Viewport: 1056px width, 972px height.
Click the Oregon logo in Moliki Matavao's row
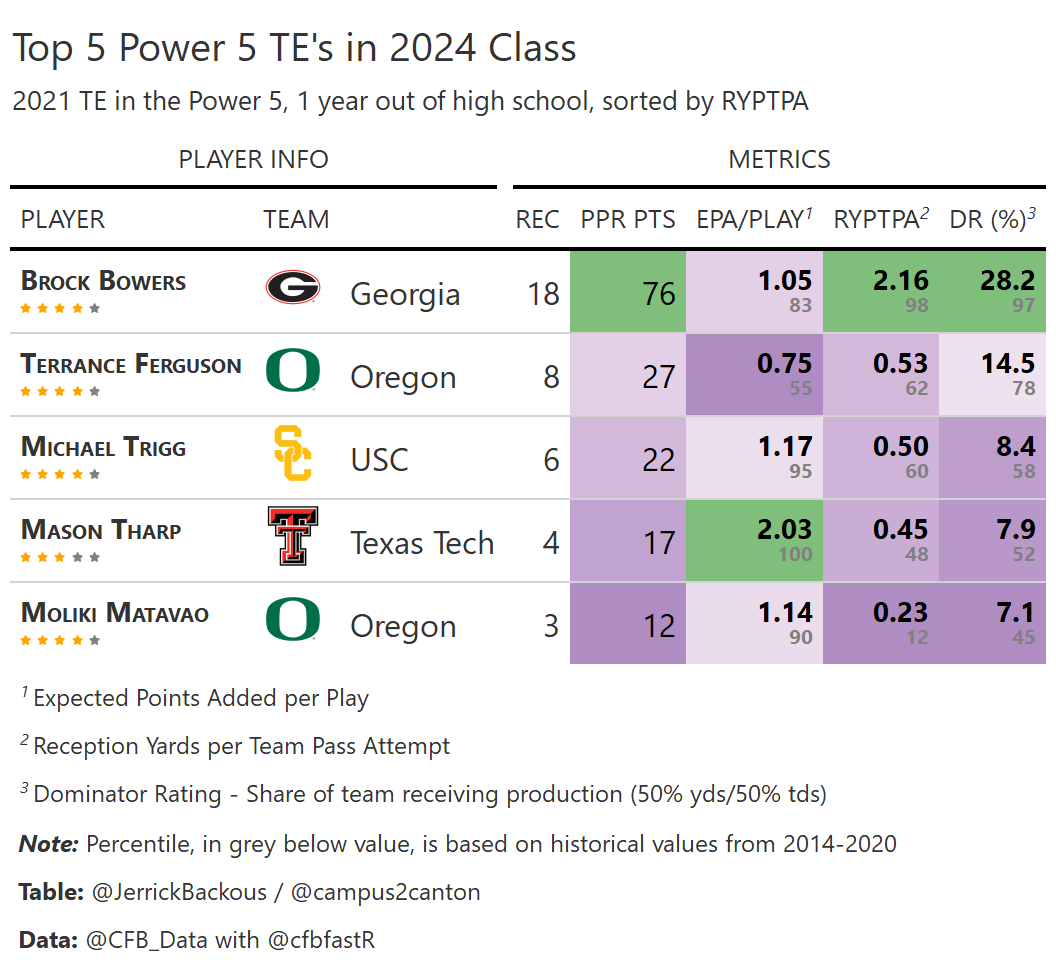(x=292, y=620)
